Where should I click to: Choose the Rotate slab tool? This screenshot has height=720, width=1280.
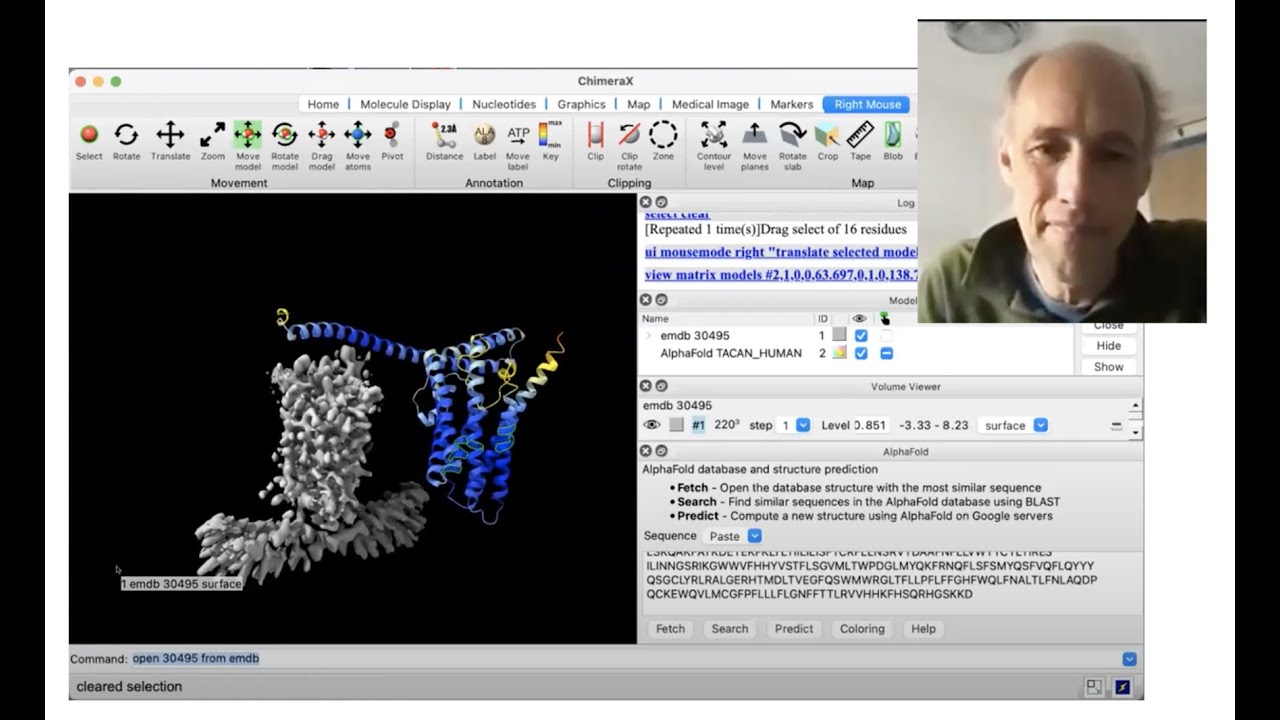[793, 146]
